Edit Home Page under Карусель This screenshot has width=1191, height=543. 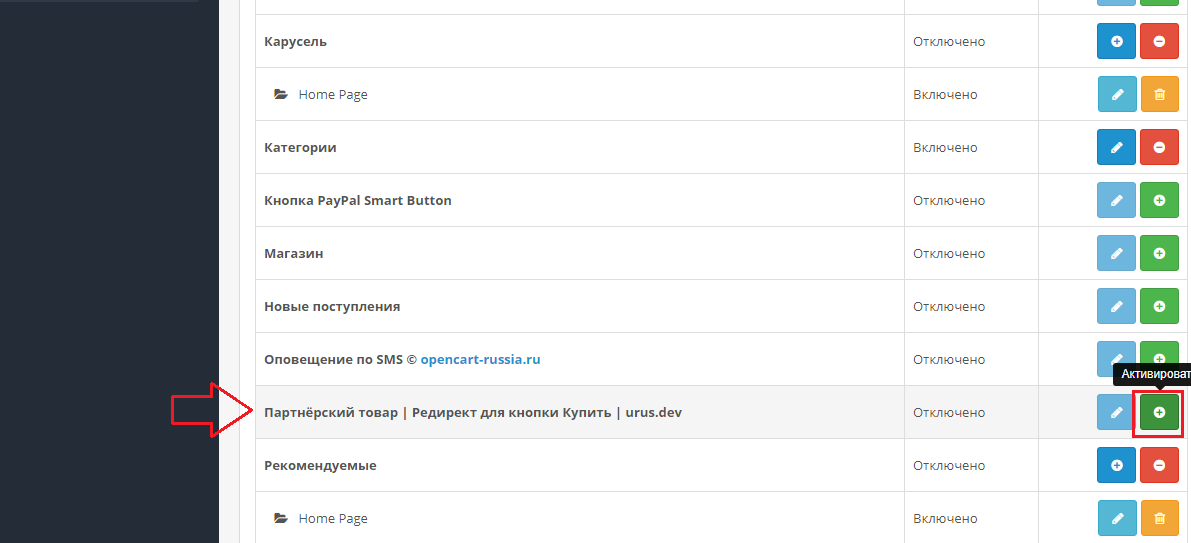[1117, 95]
